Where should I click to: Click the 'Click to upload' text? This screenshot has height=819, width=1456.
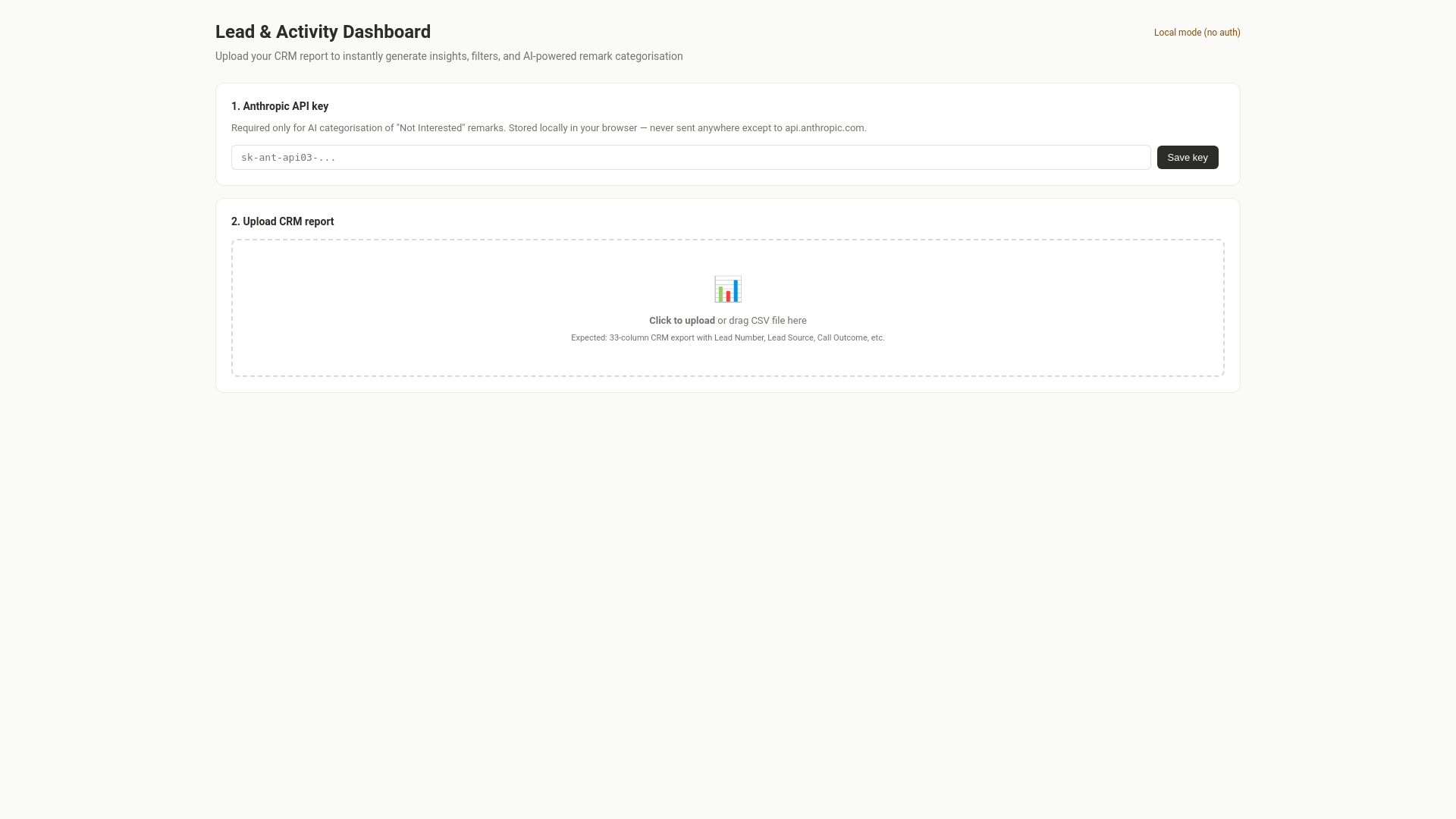tap(682, 321)
